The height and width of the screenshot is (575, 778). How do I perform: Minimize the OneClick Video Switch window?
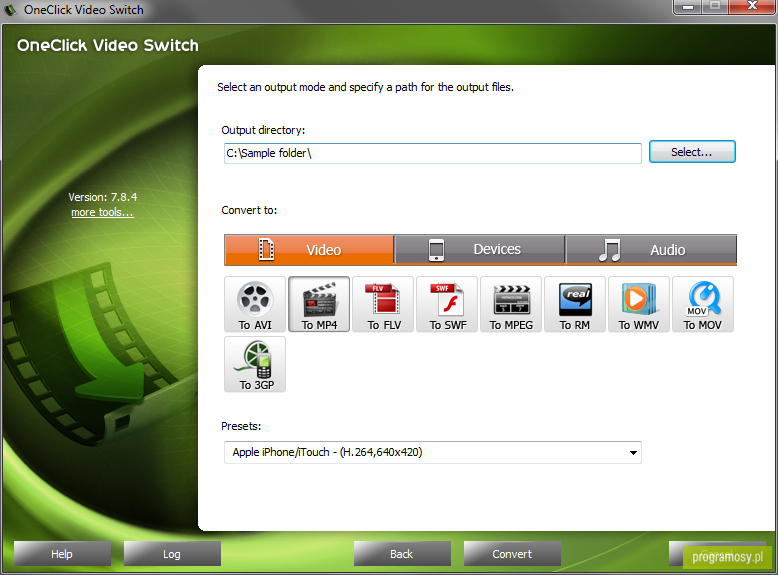click(688, 6)
